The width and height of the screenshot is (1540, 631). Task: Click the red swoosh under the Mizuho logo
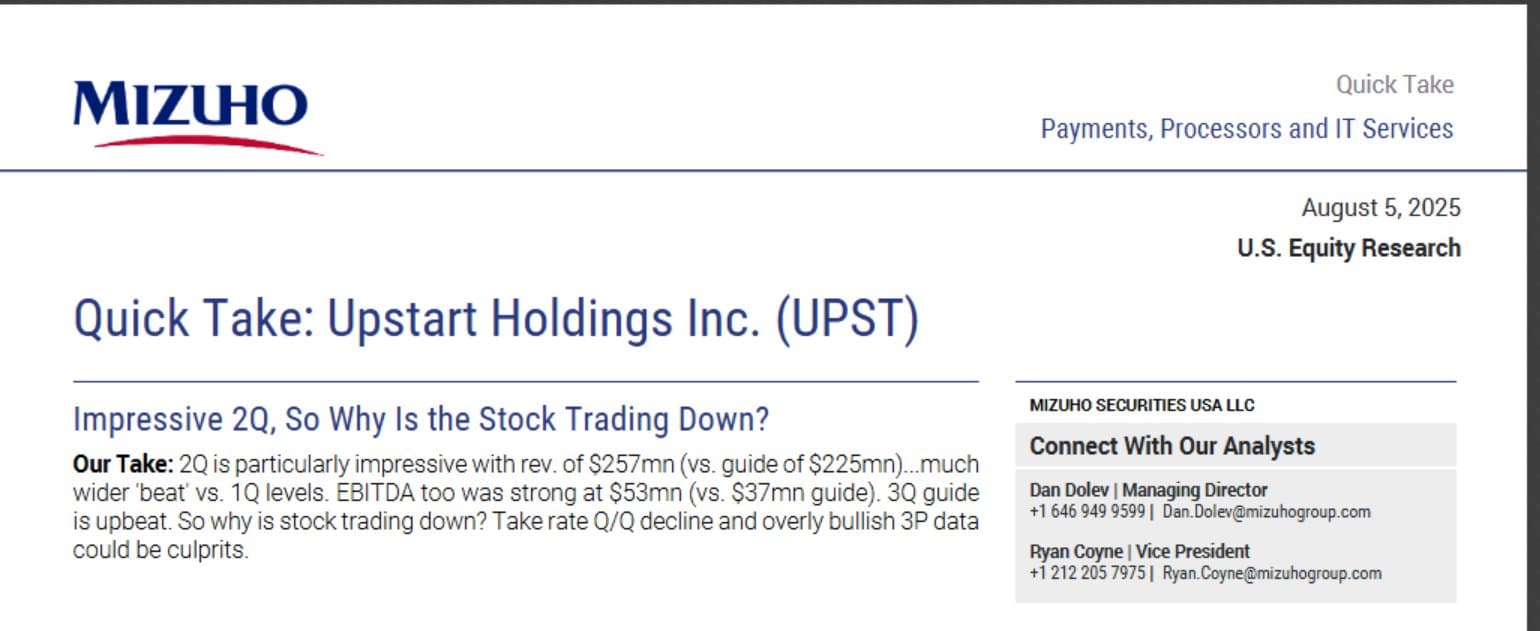coord(208,144)
